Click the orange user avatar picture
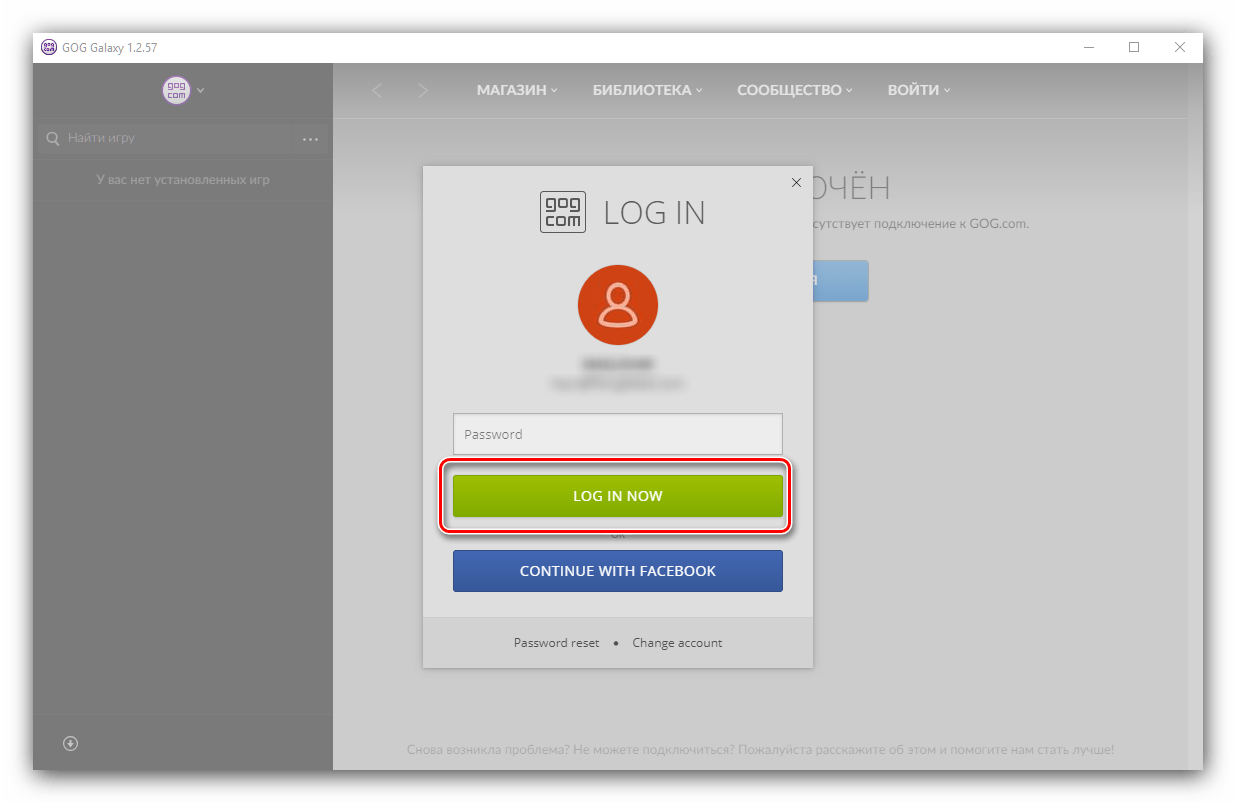 pos(618,305)
